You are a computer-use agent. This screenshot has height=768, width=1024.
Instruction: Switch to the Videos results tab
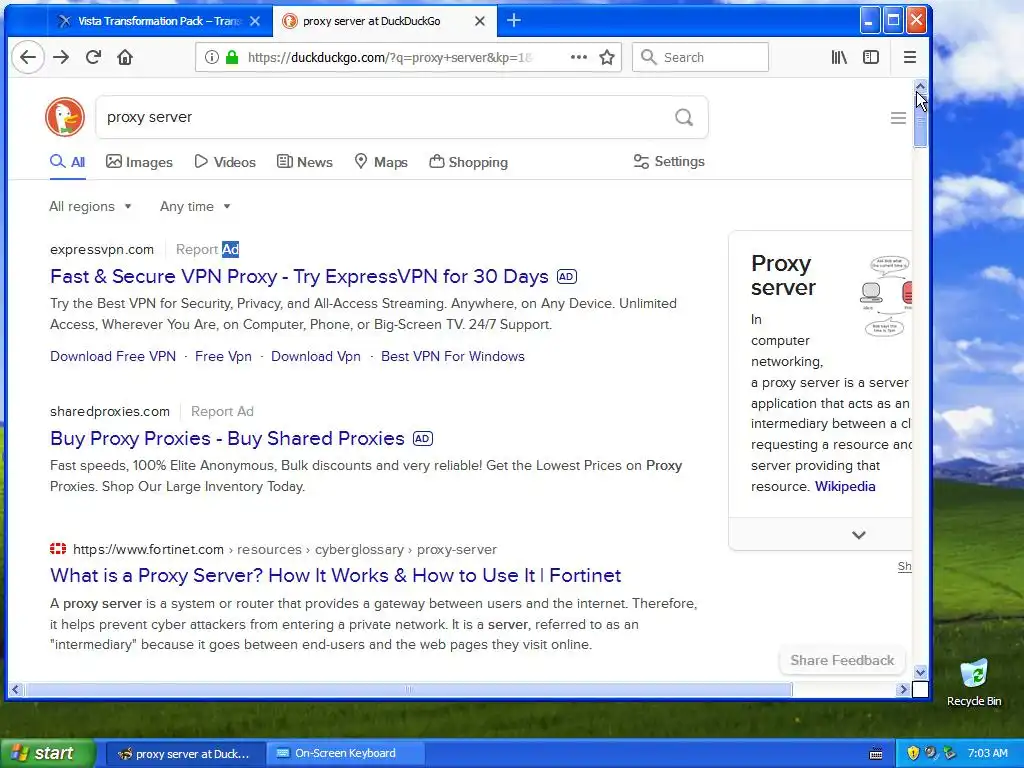coord(225,162)
